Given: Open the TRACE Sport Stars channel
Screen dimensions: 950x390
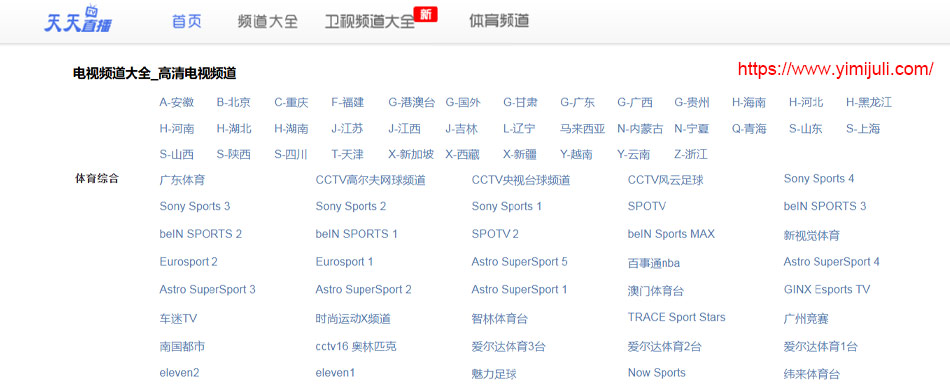Looking at the screenshot, I should tap(676, 317).
